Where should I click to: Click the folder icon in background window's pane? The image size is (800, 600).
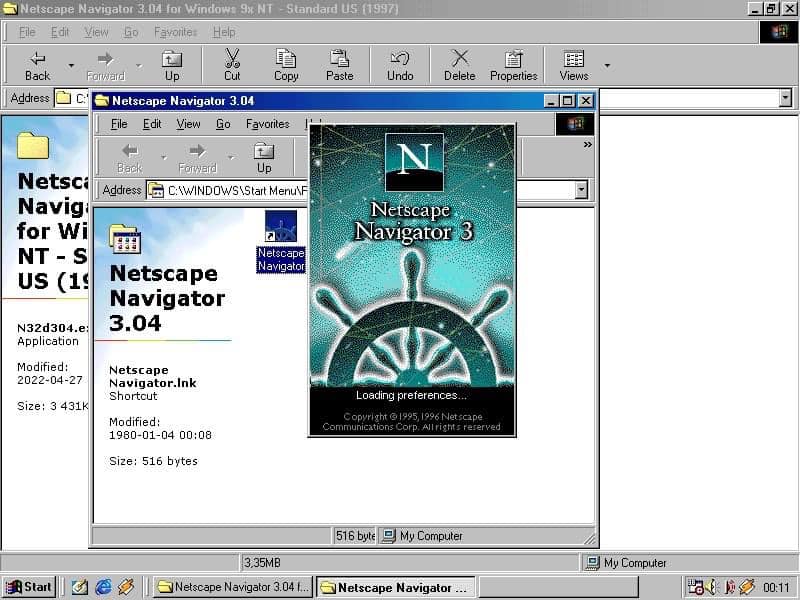pos(33,146)
